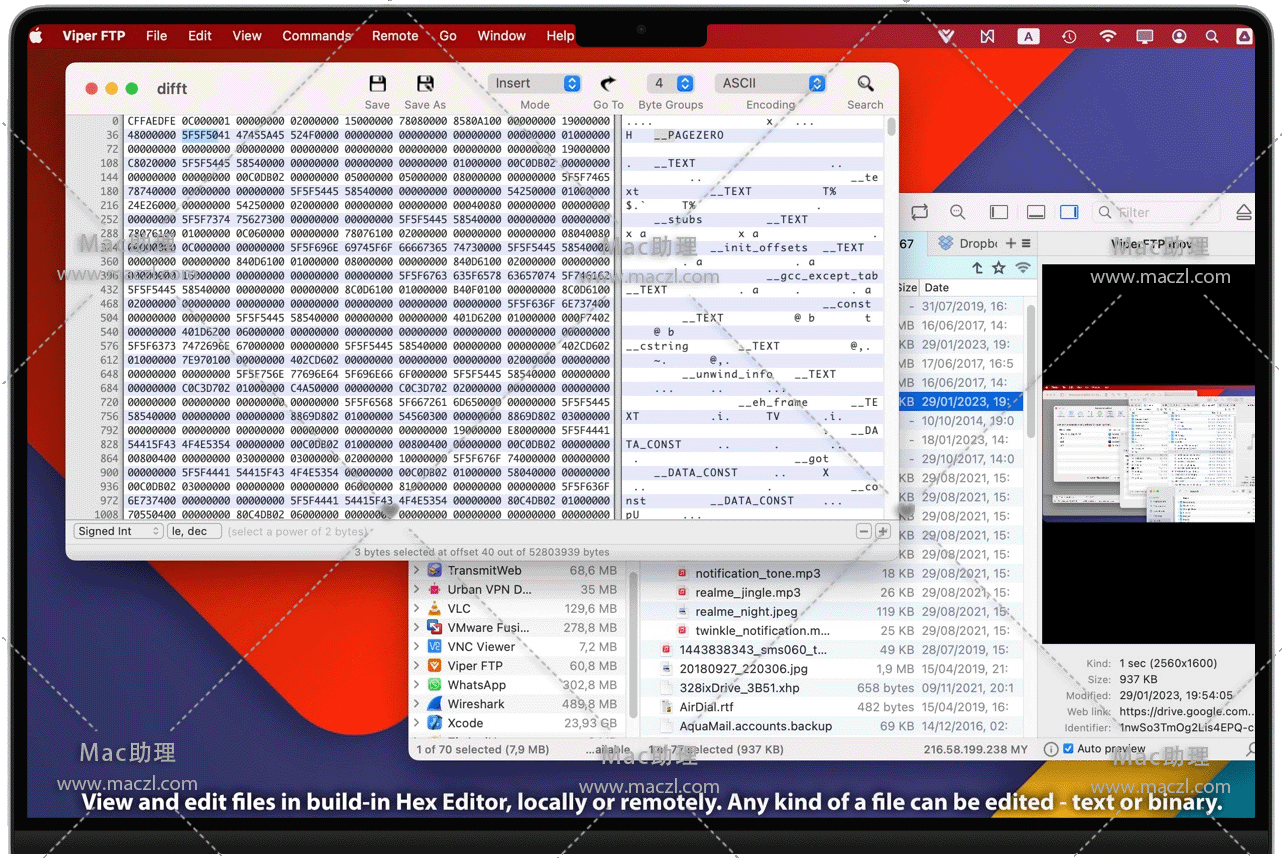Click the sync arrows icon in Viper FTP

coord(920,212)
